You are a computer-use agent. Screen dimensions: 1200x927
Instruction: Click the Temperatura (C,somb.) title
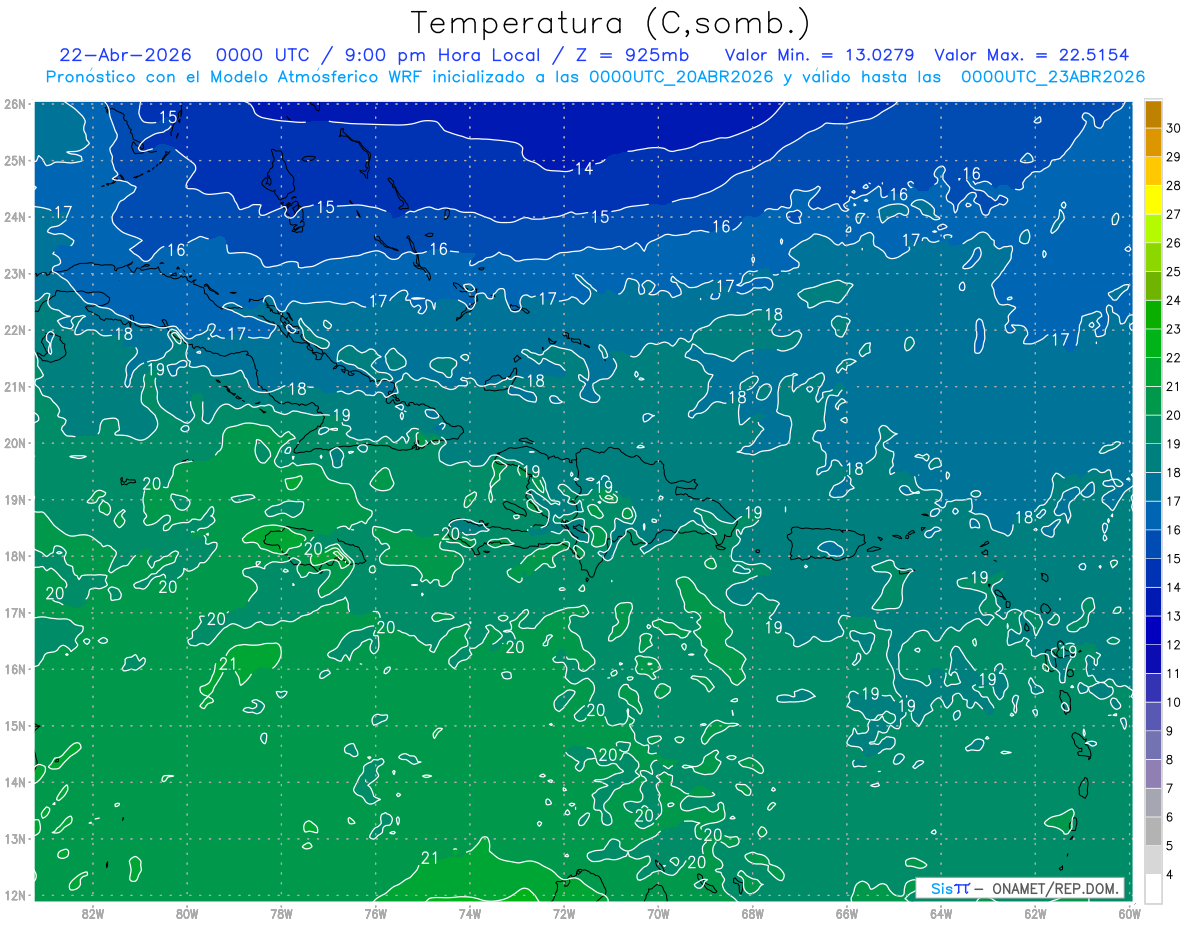[x=611, y=23]
